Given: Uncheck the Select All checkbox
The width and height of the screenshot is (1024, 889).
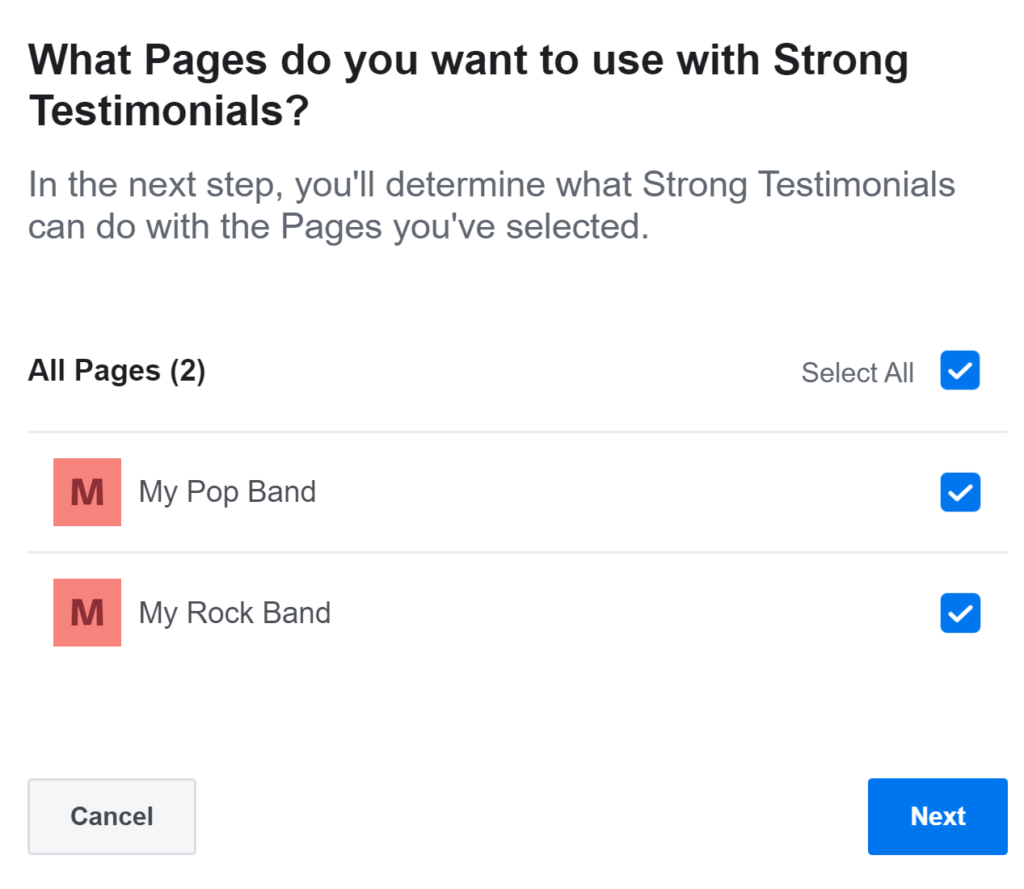Looking at the screenshot, I should [x=960, y=370].
